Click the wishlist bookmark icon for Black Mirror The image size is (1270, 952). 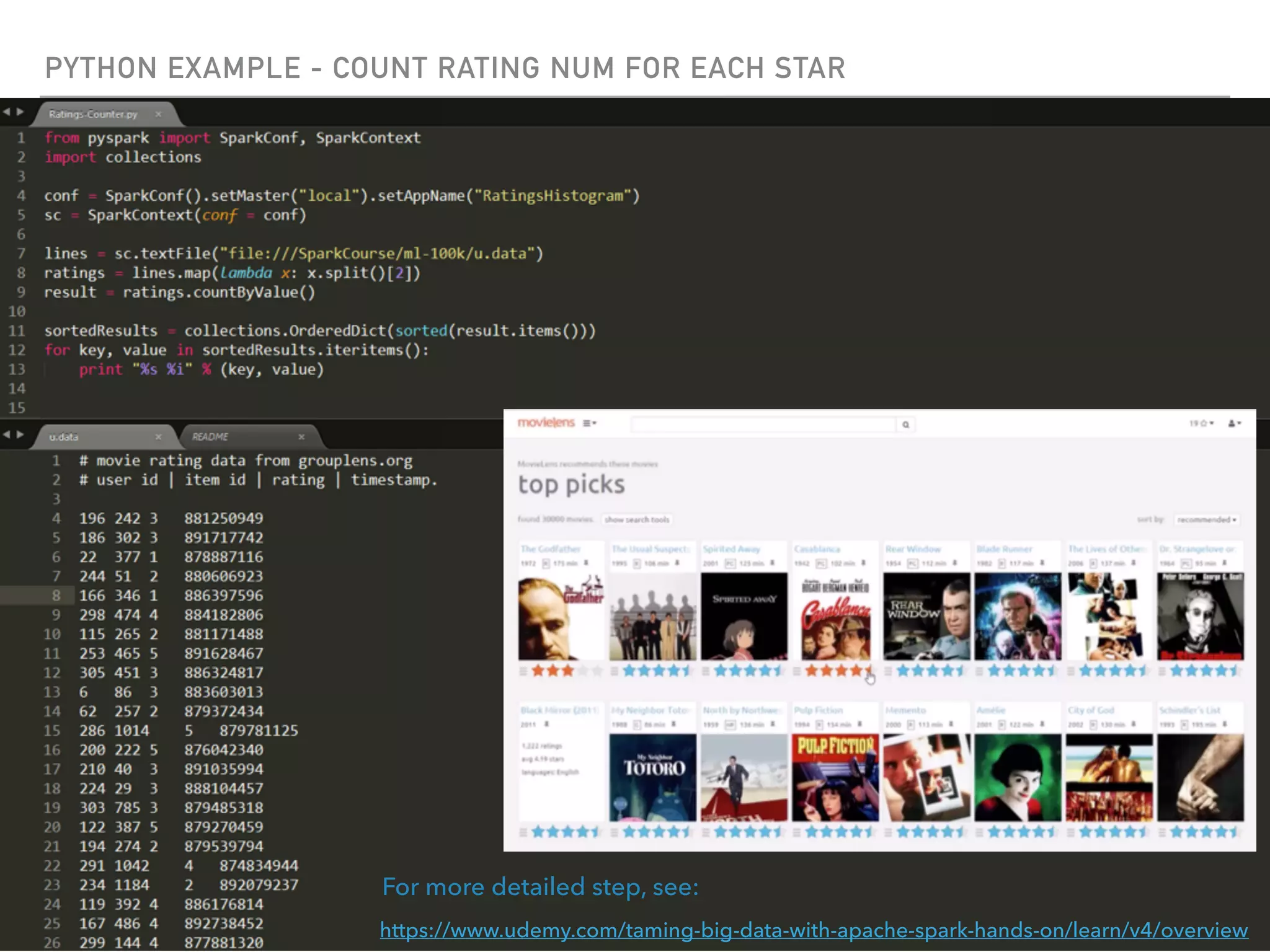[546, 725]
